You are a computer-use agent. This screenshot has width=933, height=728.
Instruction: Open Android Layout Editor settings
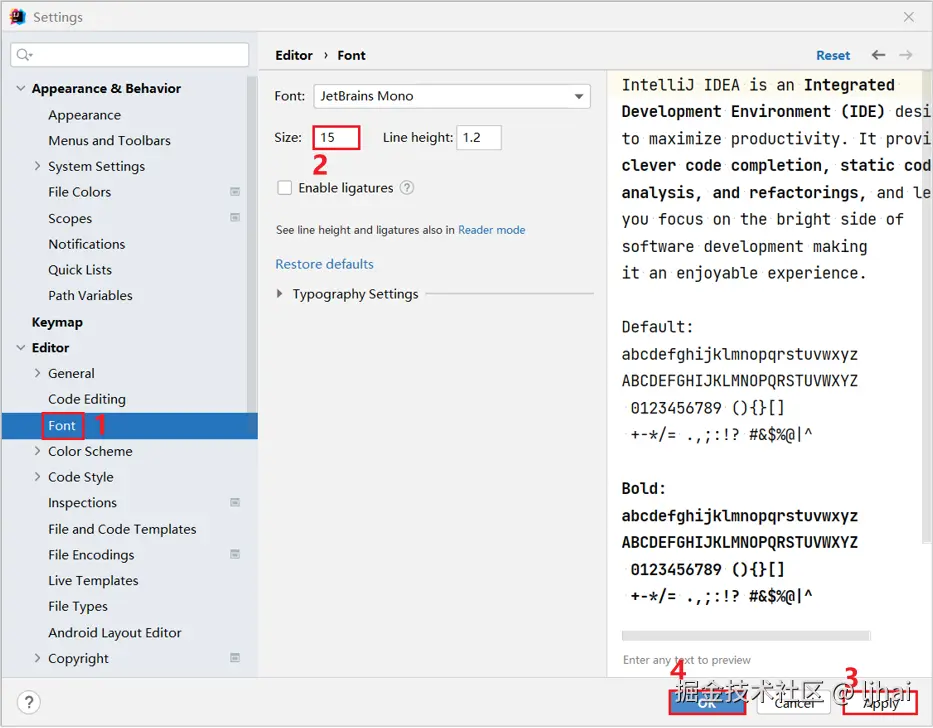point(115,633)
